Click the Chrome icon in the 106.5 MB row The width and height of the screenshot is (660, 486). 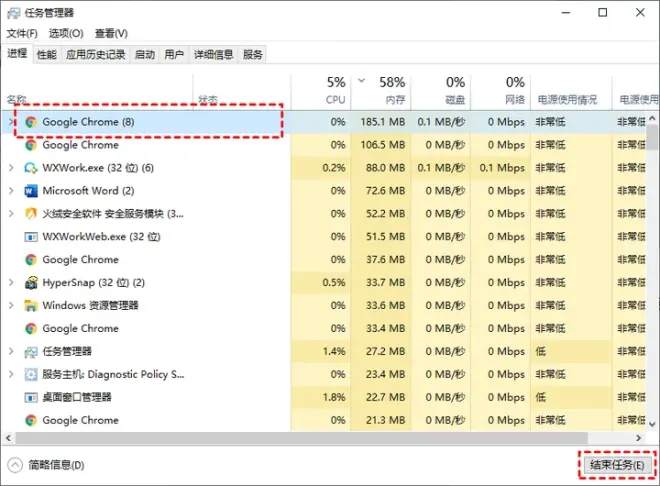pos(31,145)
